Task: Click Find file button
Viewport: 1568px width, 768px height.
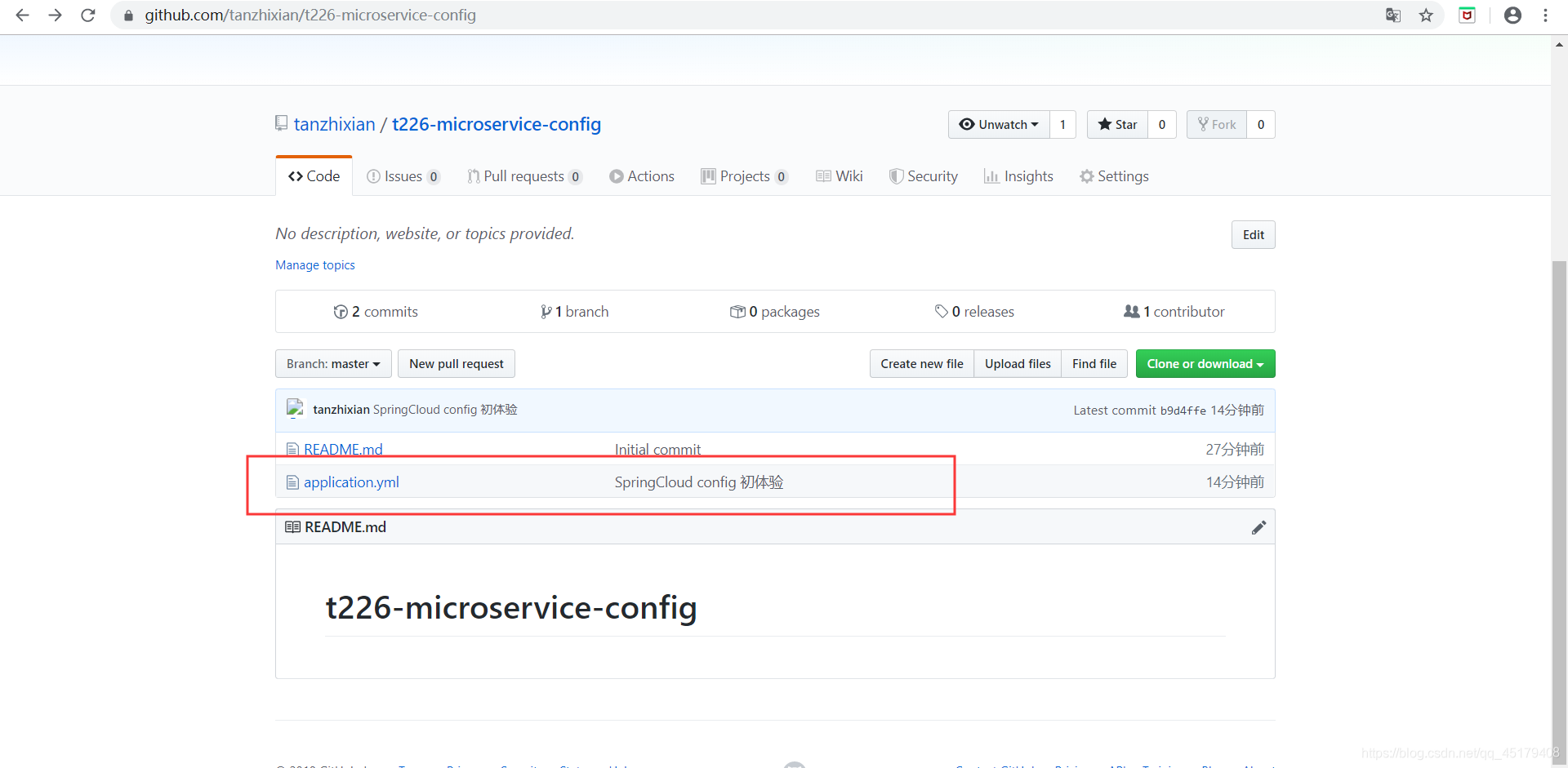Action: click(x=1094, y=363)
